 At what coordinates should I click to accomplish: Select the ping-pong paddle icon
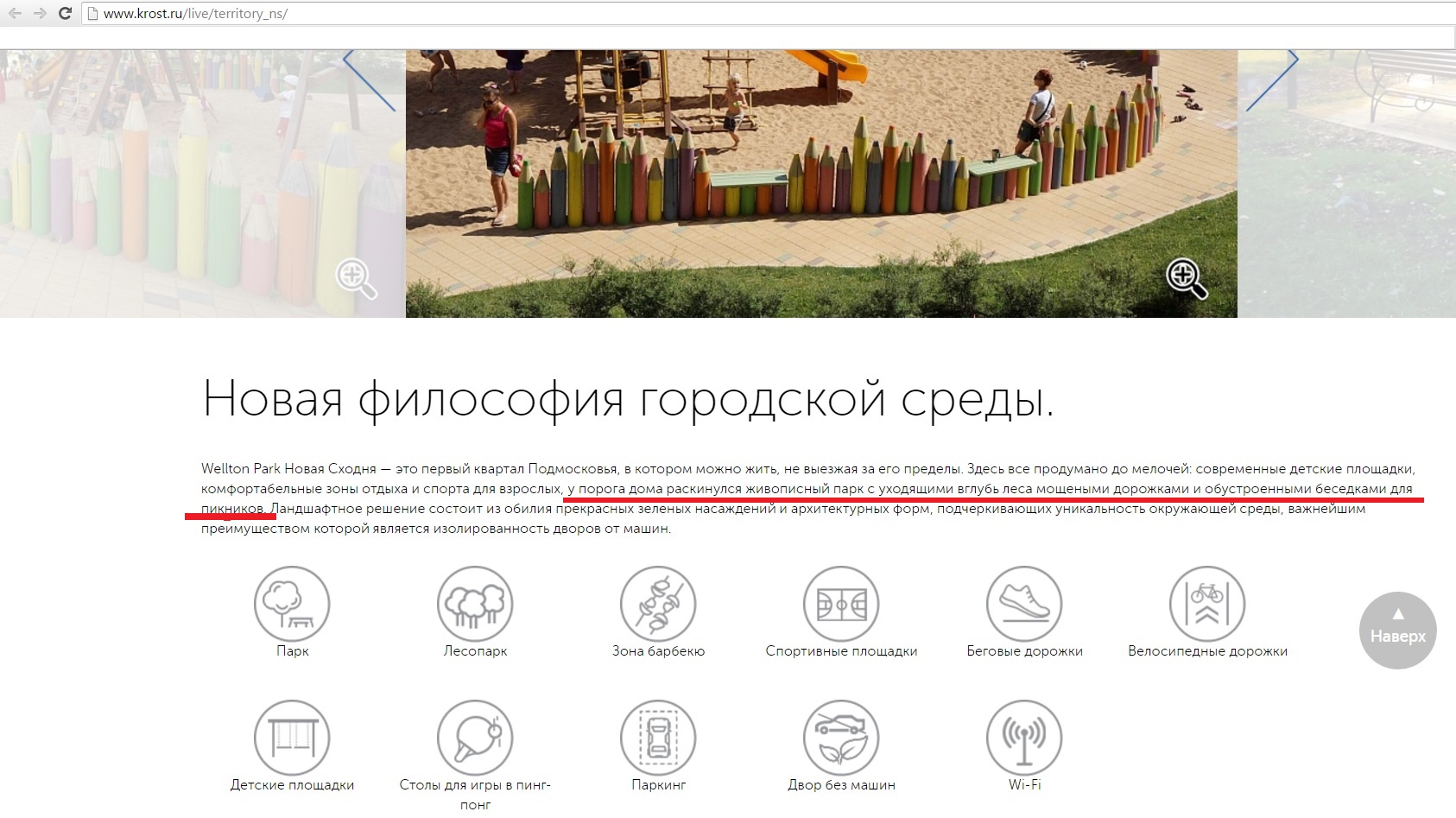475,738
